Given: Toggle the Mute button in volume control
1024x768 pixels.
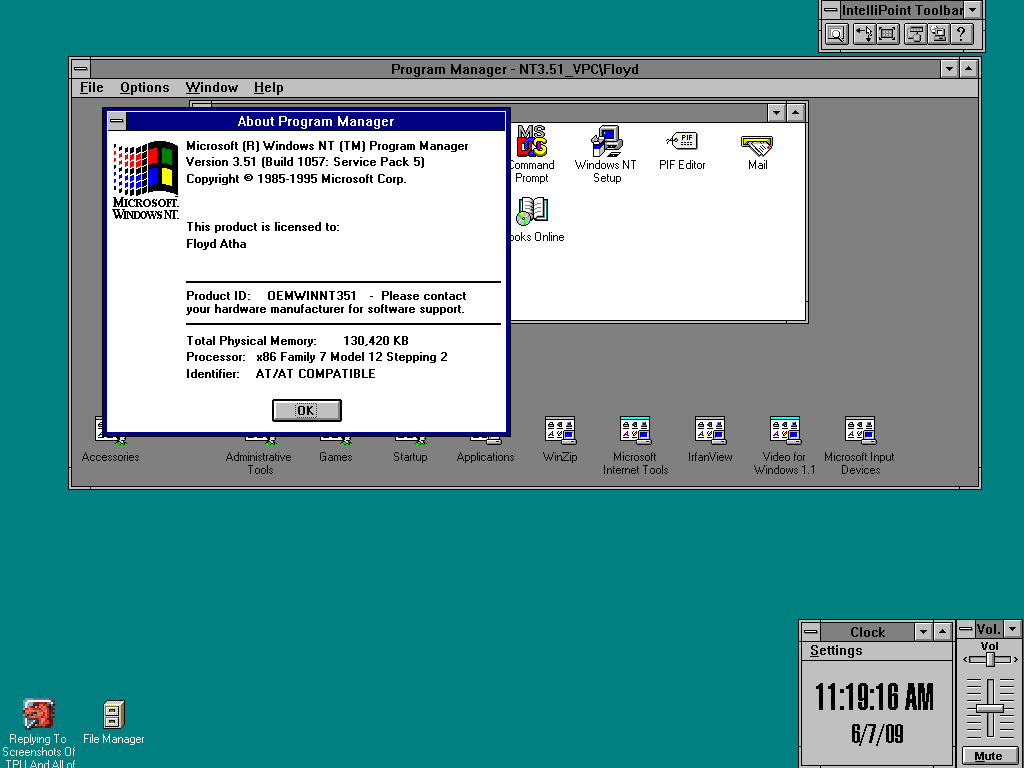Looking at the screenshot, I should (x=988, y=756).
